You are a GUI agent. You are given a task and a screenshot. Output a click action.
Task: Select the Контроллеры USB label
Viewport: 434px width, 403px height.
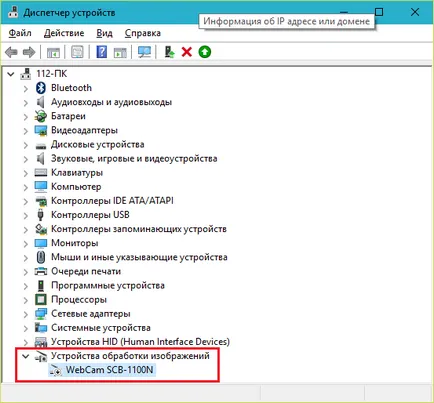click(x=90, y=215)
